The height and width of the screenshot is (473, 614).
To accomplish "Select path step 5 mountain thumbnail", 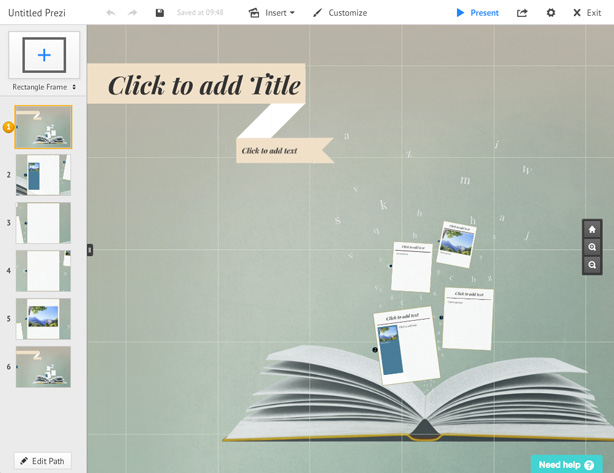I will pyautogui.click(x=43, y=319).
